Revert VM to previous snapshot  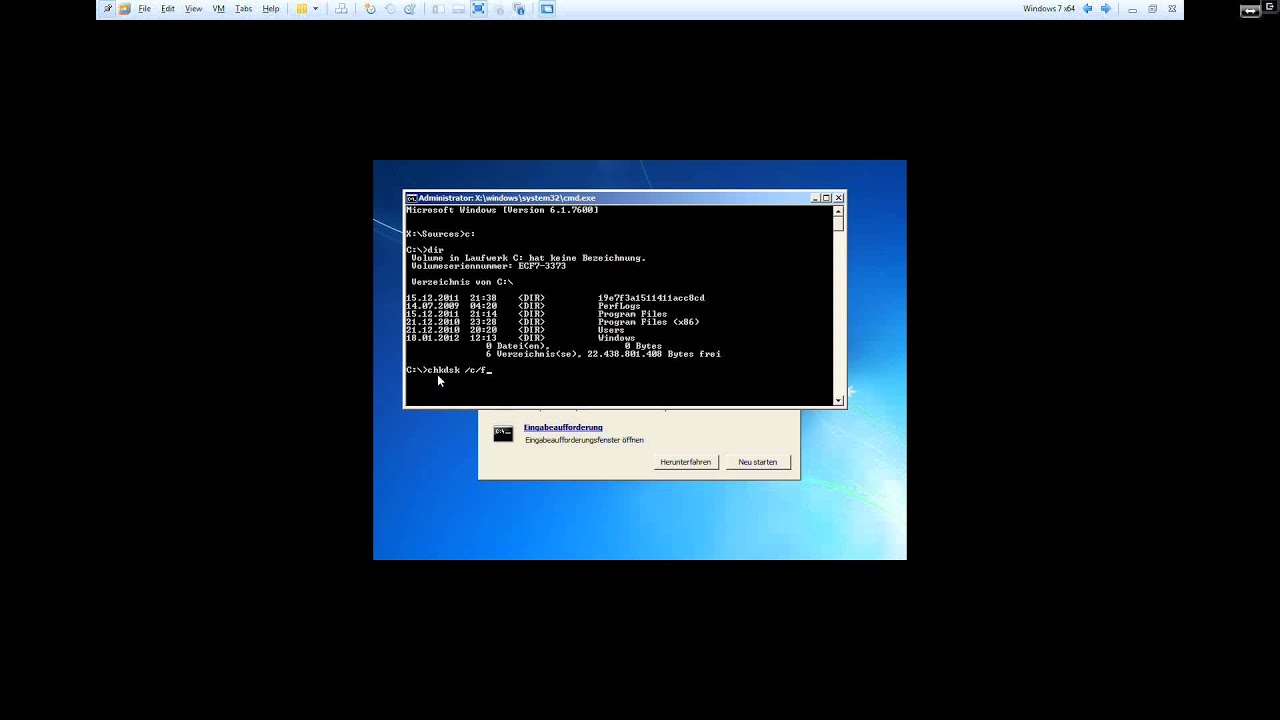[x=390, y=9]
